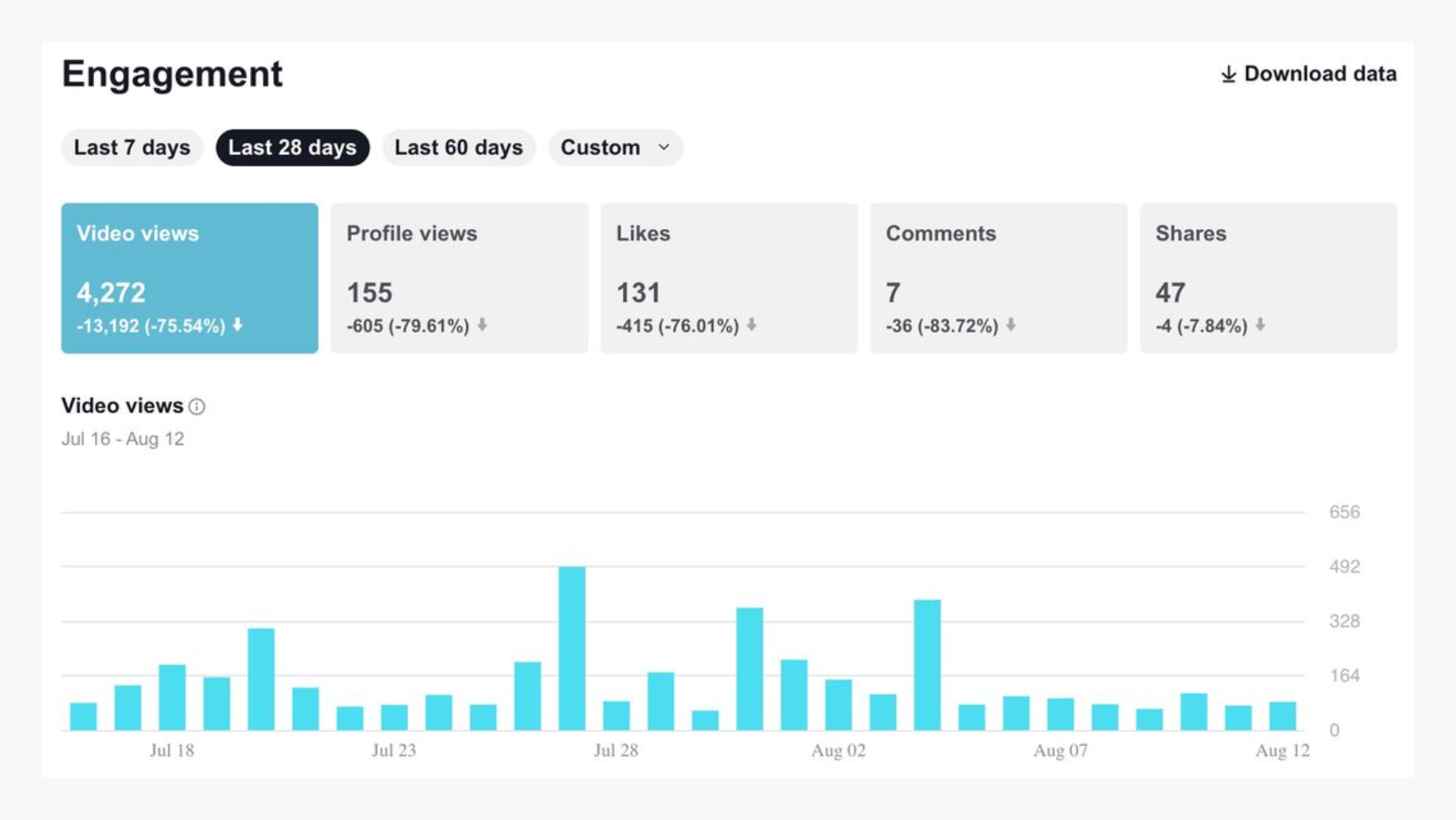Switch to the Last 60 days view
This screenshot has width=1456, height=820.
[458, 147]
